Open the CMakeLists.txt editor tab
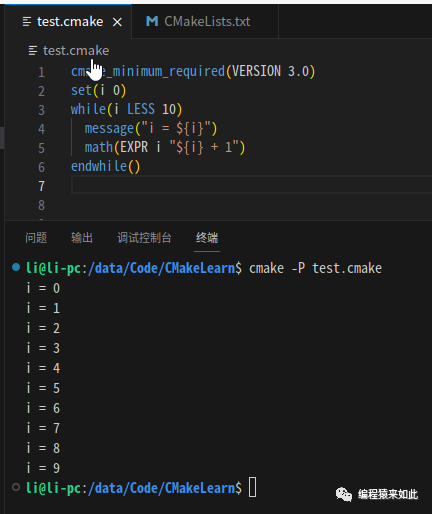Image resolution: width=432 pixels, height=514 pixels. click(205, 22)
